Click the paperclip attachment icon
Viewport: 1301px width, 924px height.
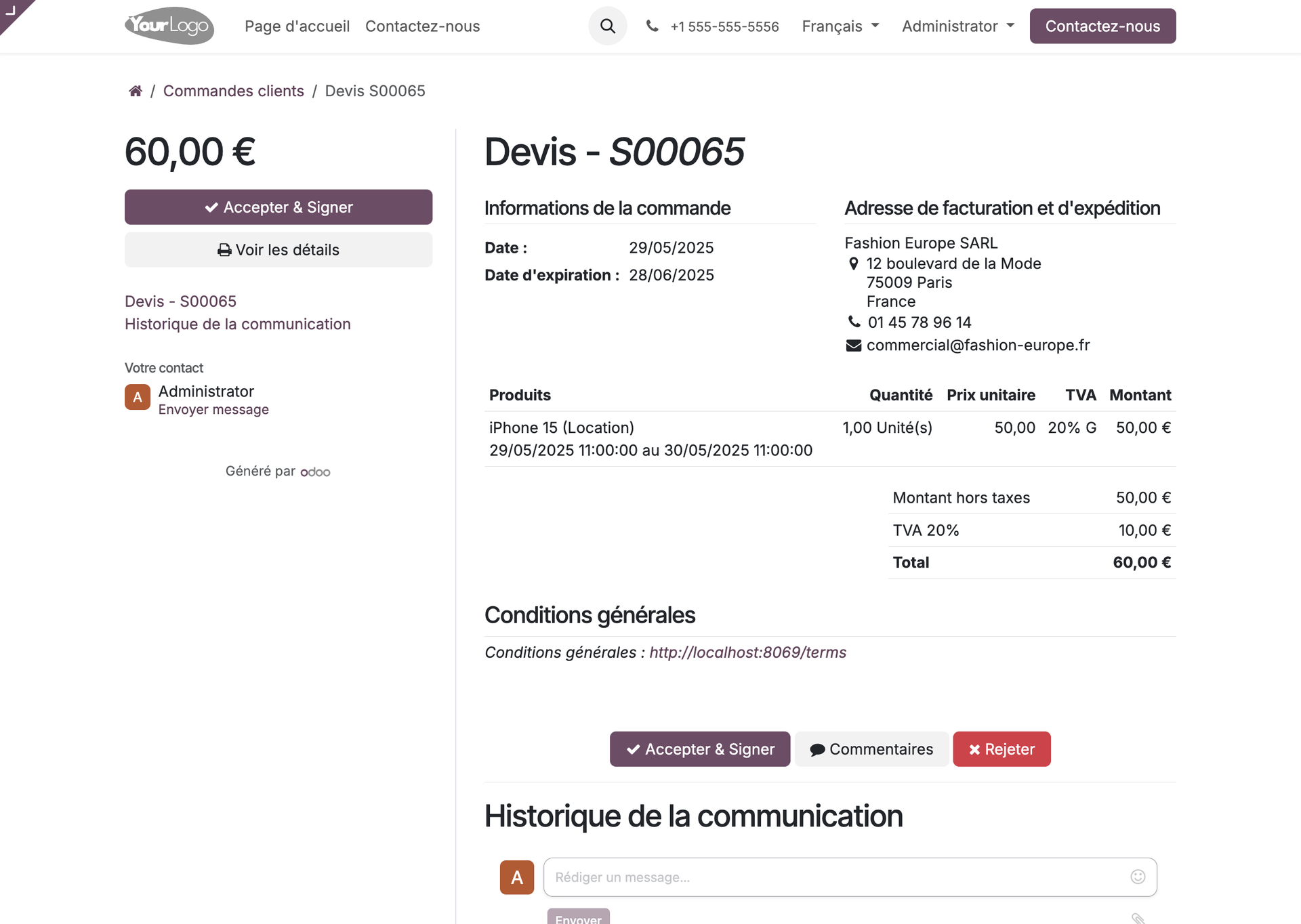(1138, 918)
